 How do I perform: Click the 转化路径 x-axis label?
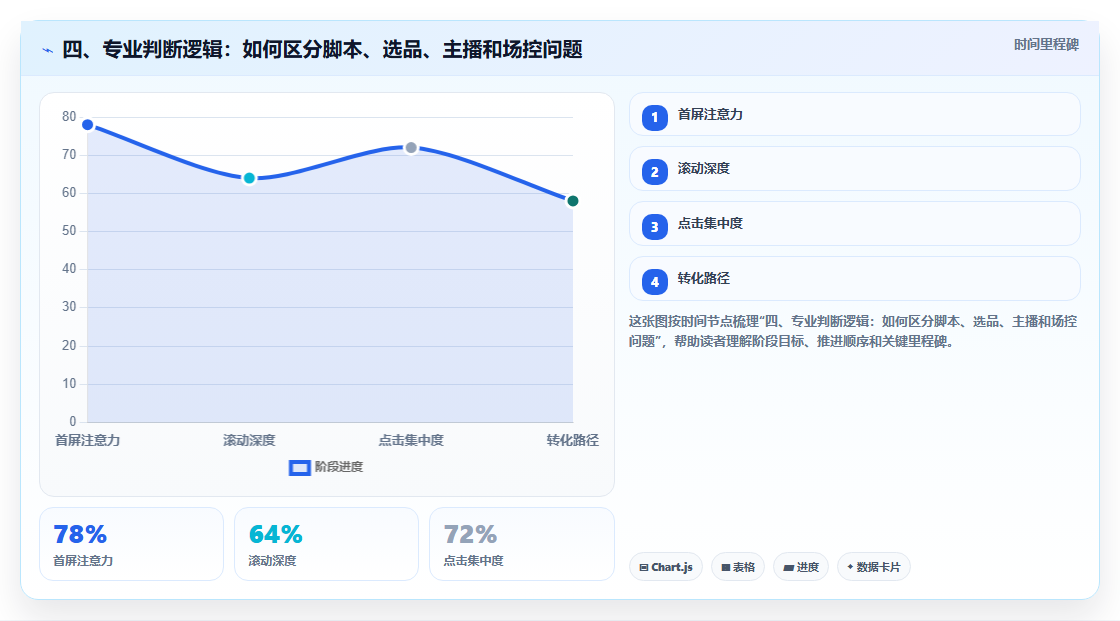572,440
